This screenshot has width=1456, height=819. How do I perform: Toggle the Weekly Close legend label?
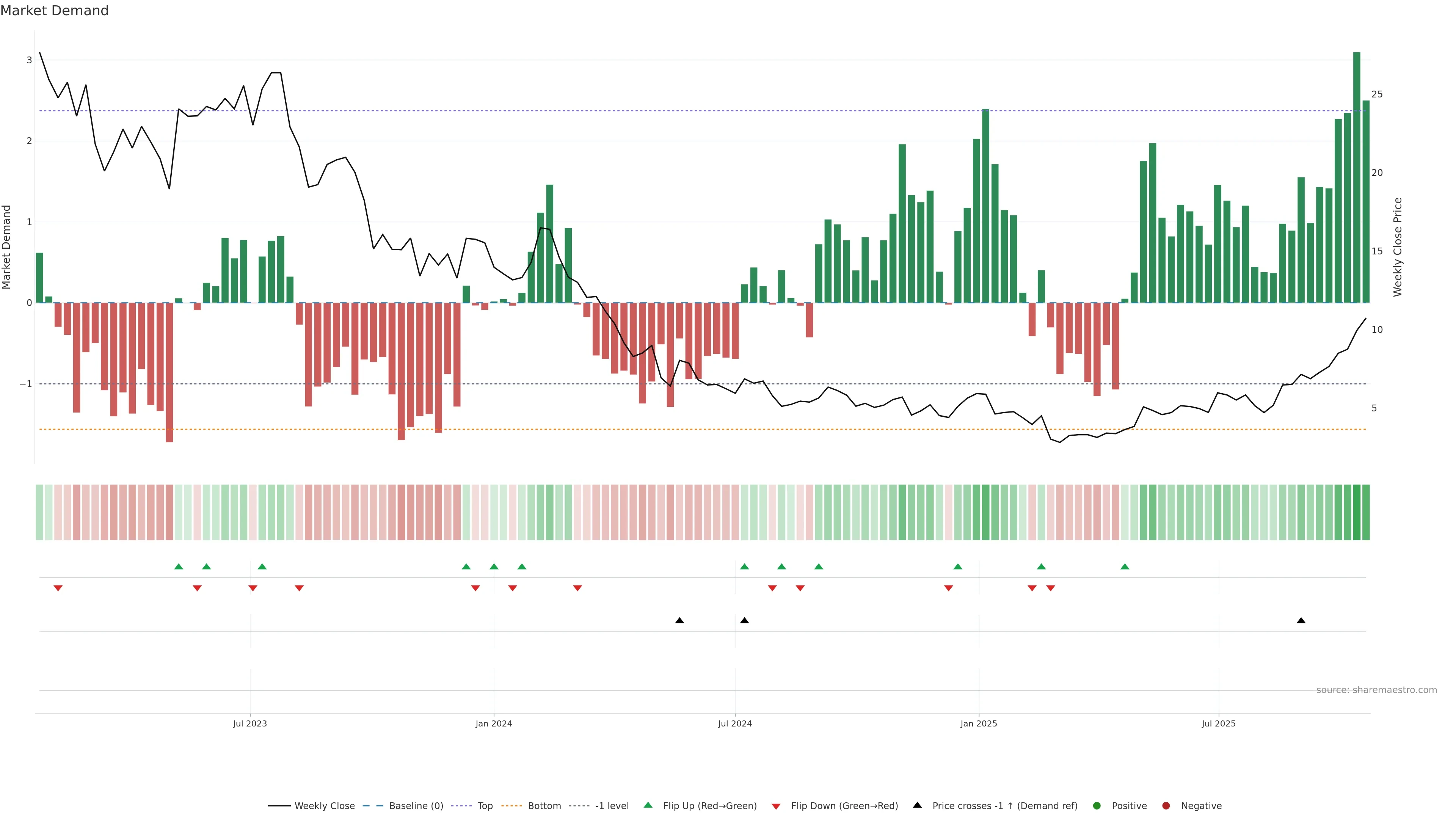click(x=325, y=805)
